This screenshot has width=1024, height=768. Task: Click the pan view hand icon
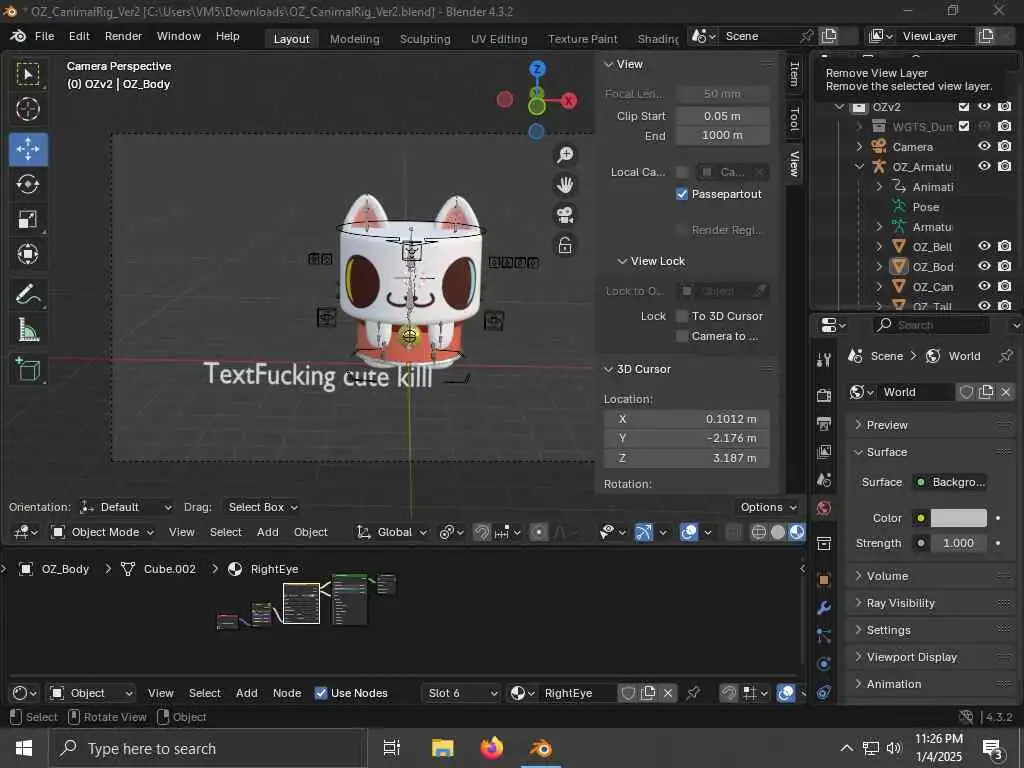coord(565,185)
